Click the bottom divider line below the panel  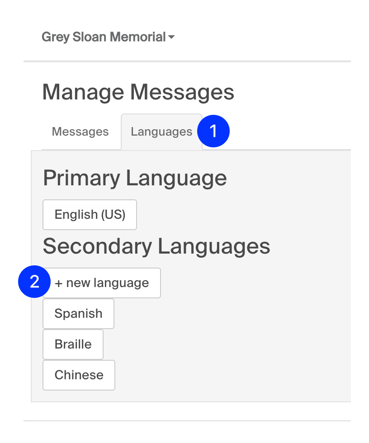coord(187,421)
